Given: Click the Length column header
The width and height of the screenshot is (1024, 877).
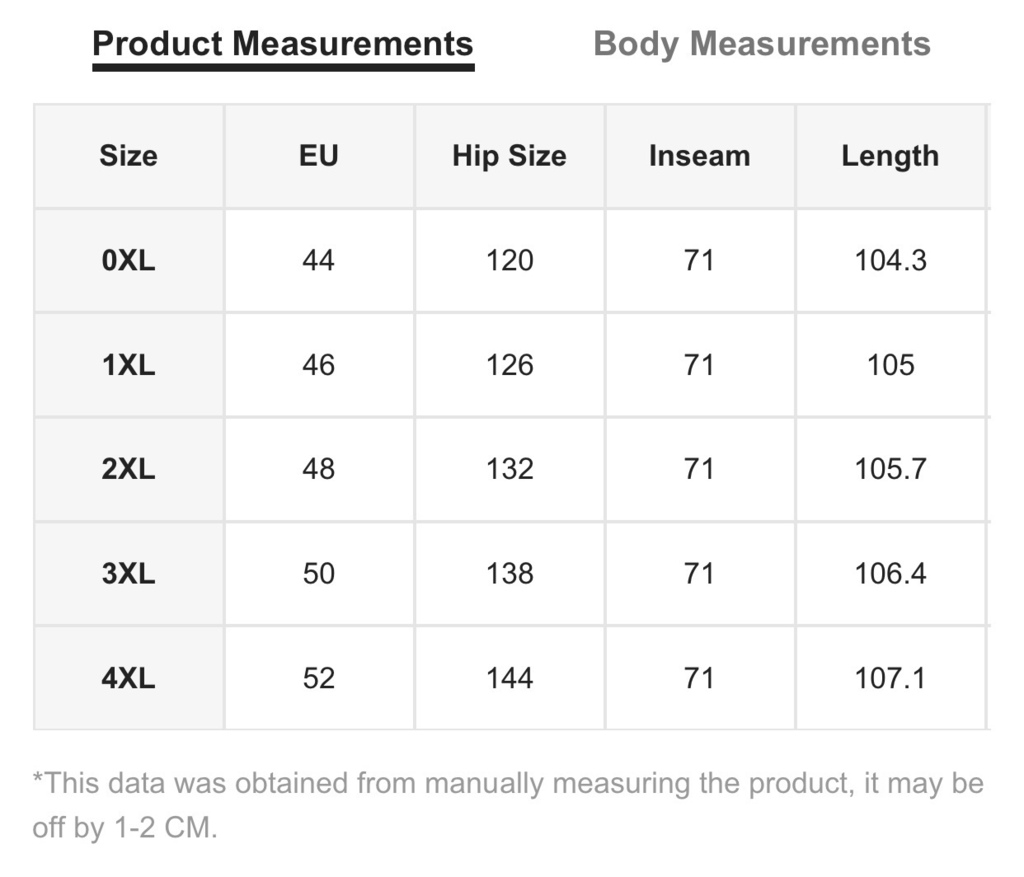Looking at the screenshot, I should (x=890, y=156).
